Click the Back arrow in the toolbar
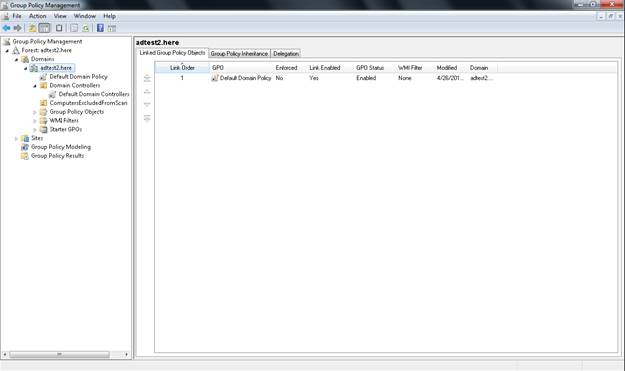 pyautogui.click(x=6, y=28)
